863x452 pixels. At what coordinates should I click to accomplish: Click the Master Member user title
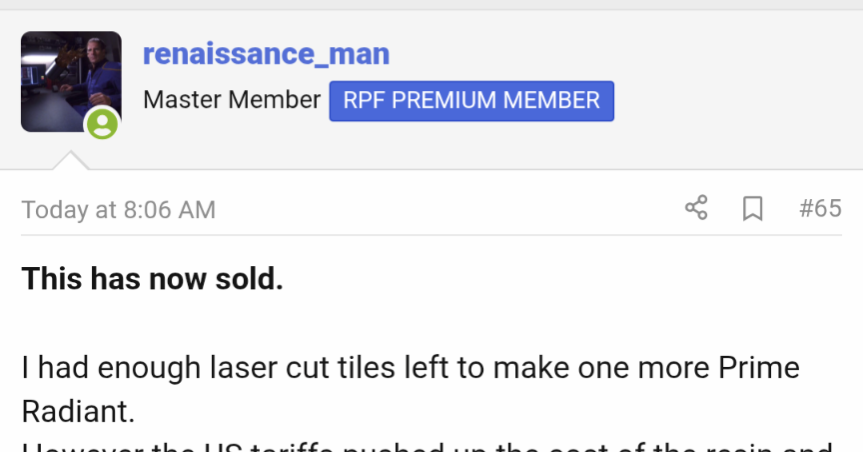232,100
